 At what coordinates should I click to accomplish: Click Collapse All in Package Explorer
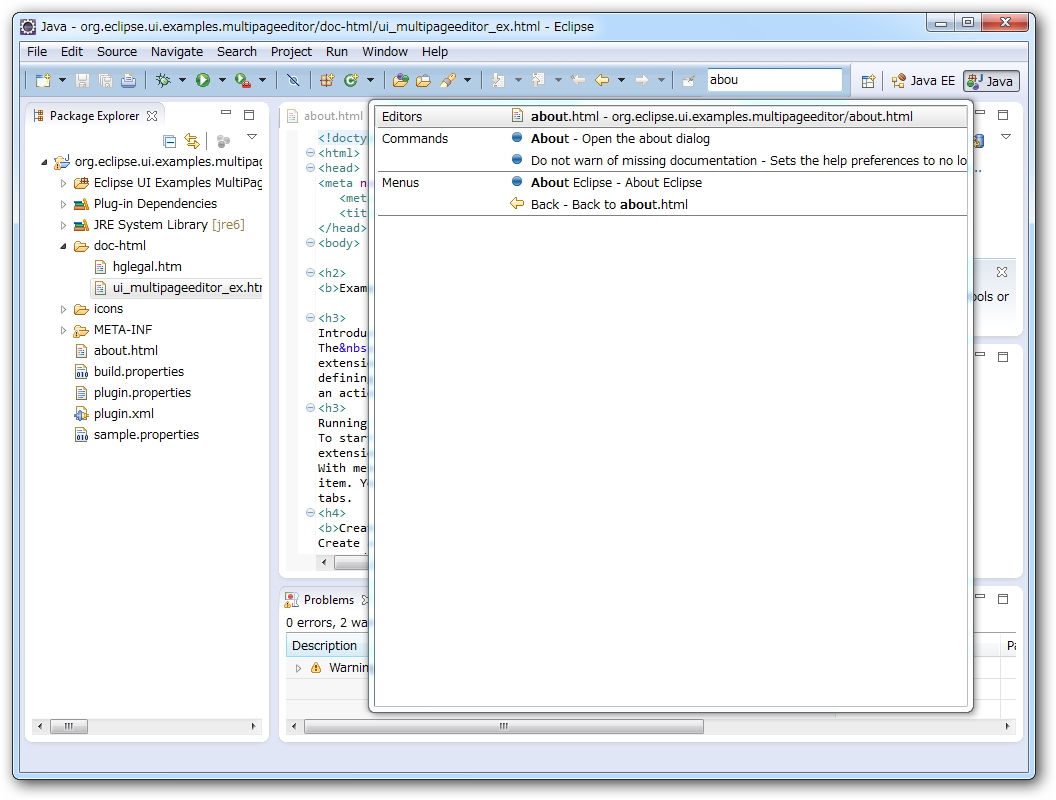tap(170, 141)
